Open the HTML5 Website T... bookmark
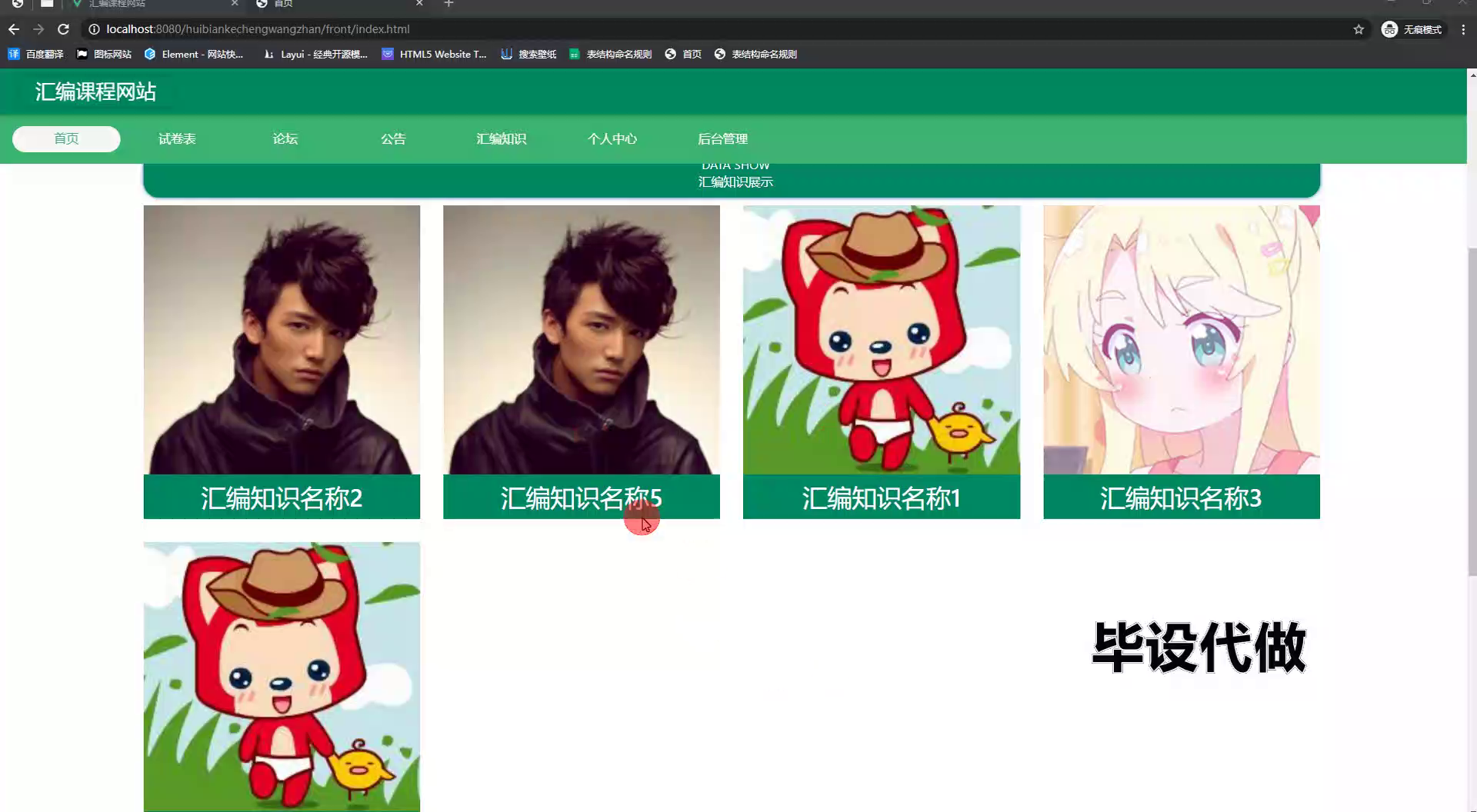 click(x=435, y=54)
